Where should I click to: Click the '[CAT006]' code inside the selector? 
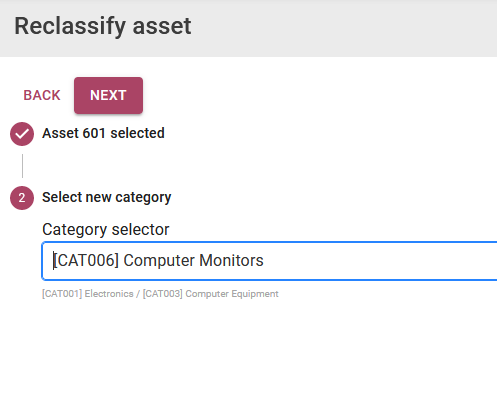(86, 260)
